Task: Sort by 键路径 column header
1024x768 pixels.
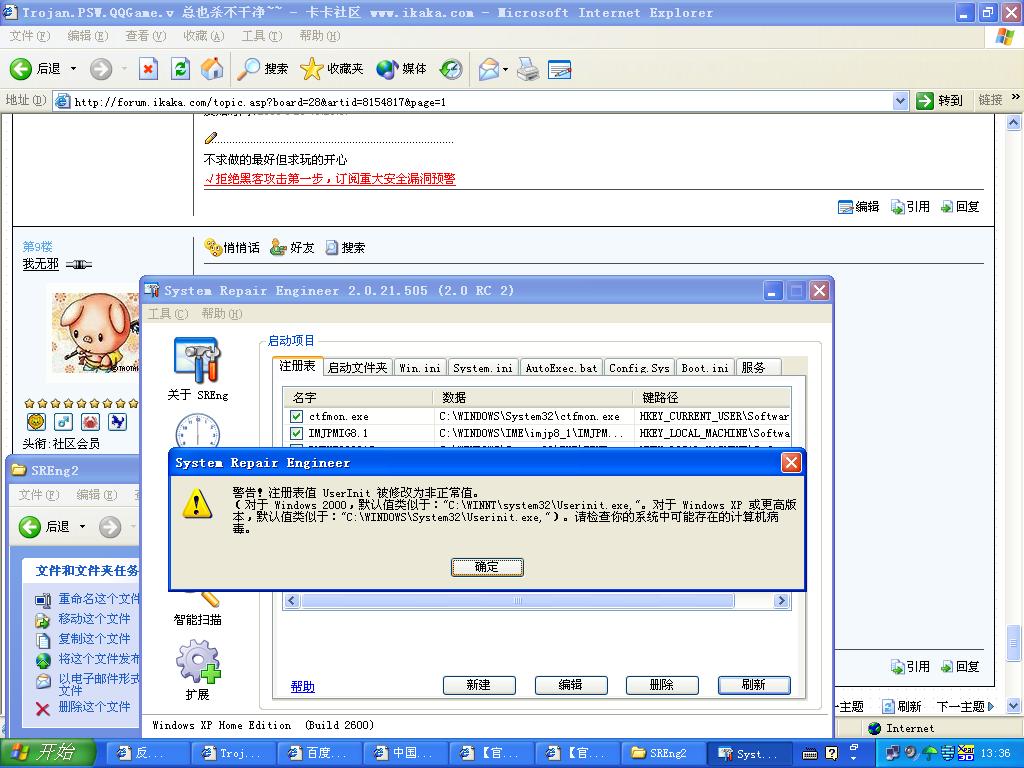Action: (x=712, y=397)
